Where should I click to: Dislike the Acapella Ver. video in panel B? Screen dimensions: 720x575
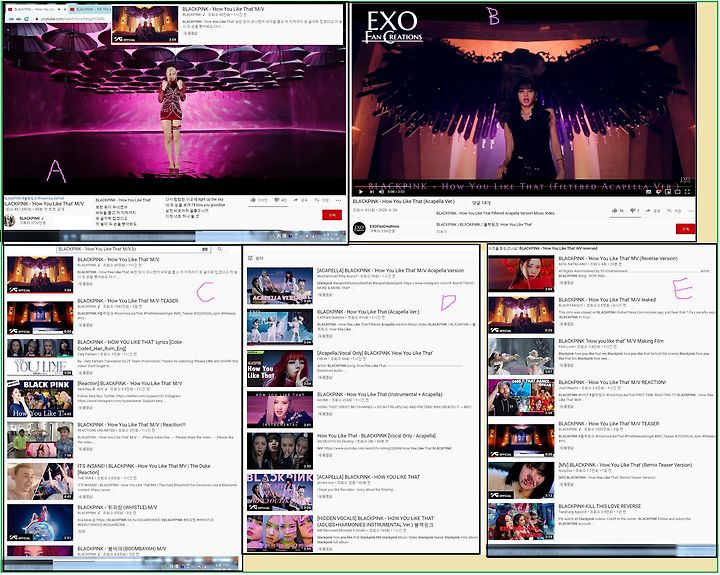(634, 210)
